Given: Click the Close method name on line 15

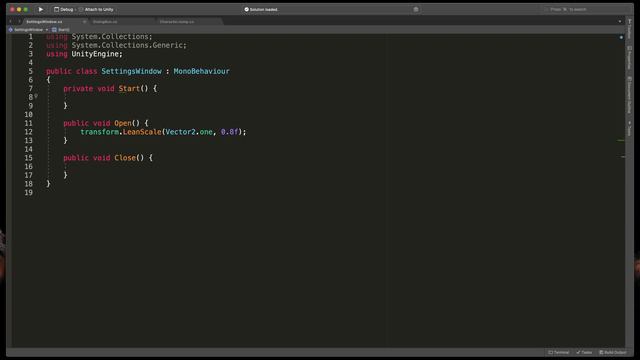Looking at the screenshot, I should tap(125, 158).
